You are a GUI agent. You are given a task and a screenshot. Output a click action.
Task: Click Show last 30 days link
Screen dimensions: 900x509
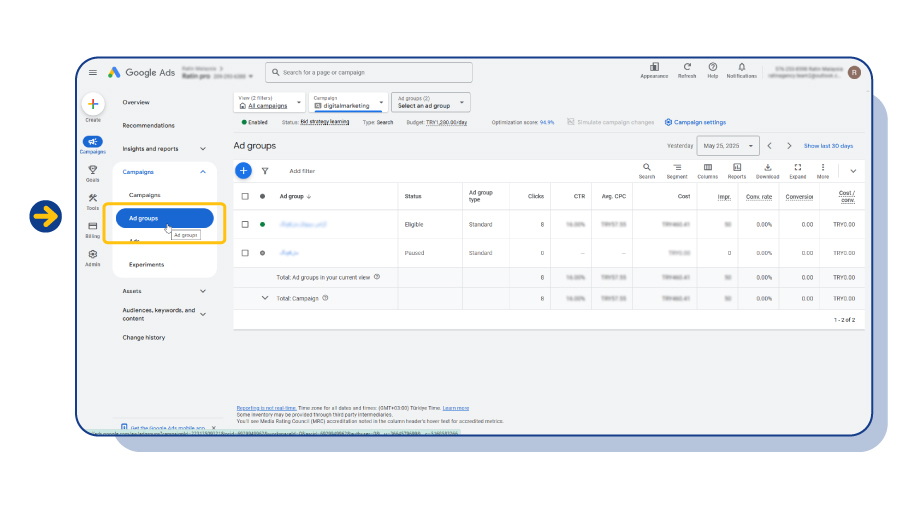coord(828,146)
